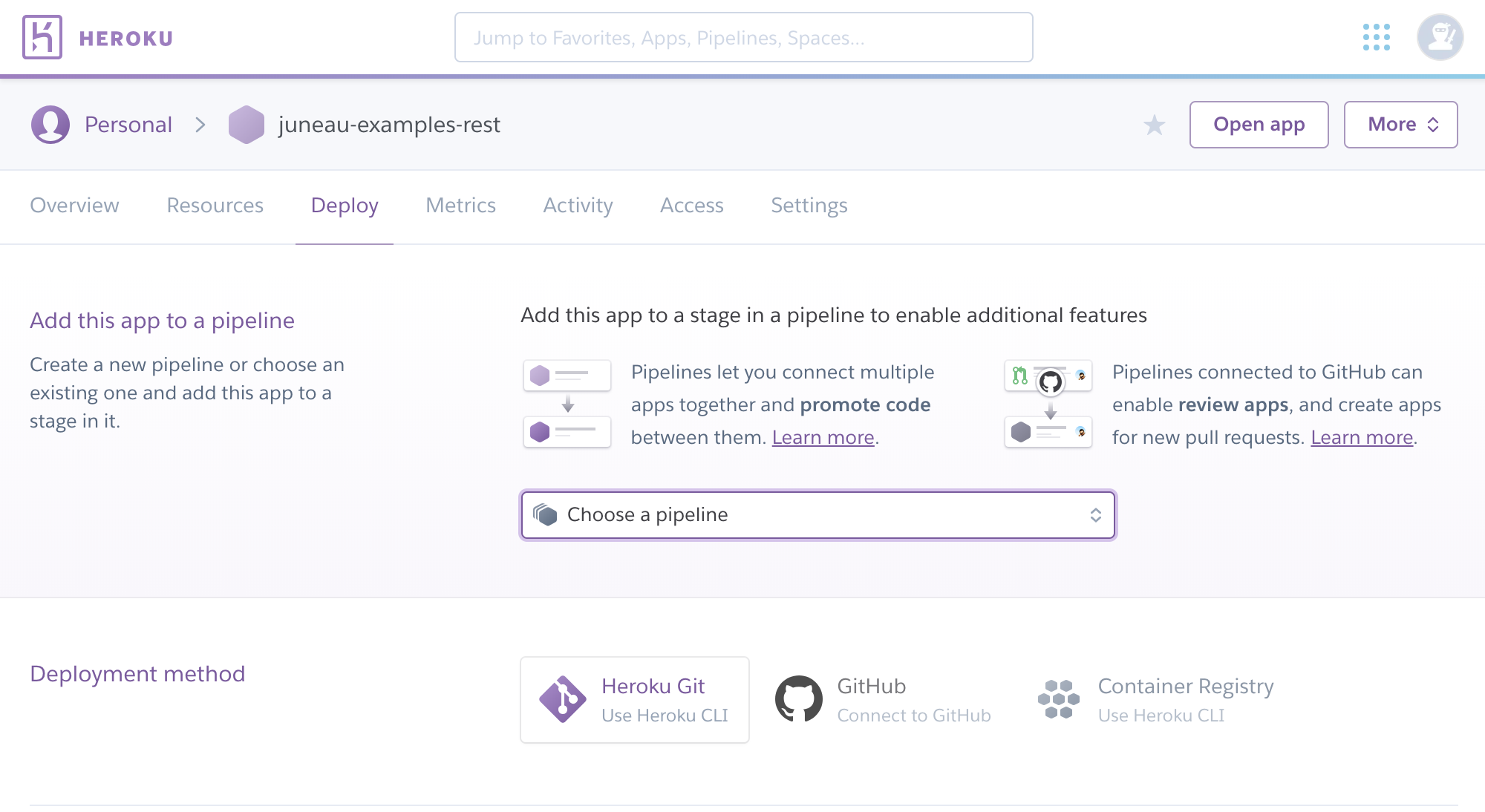The image size is (1485, 812).
Task: Expand the Choose a pipeline dropdown
Action: coord(817,515)
